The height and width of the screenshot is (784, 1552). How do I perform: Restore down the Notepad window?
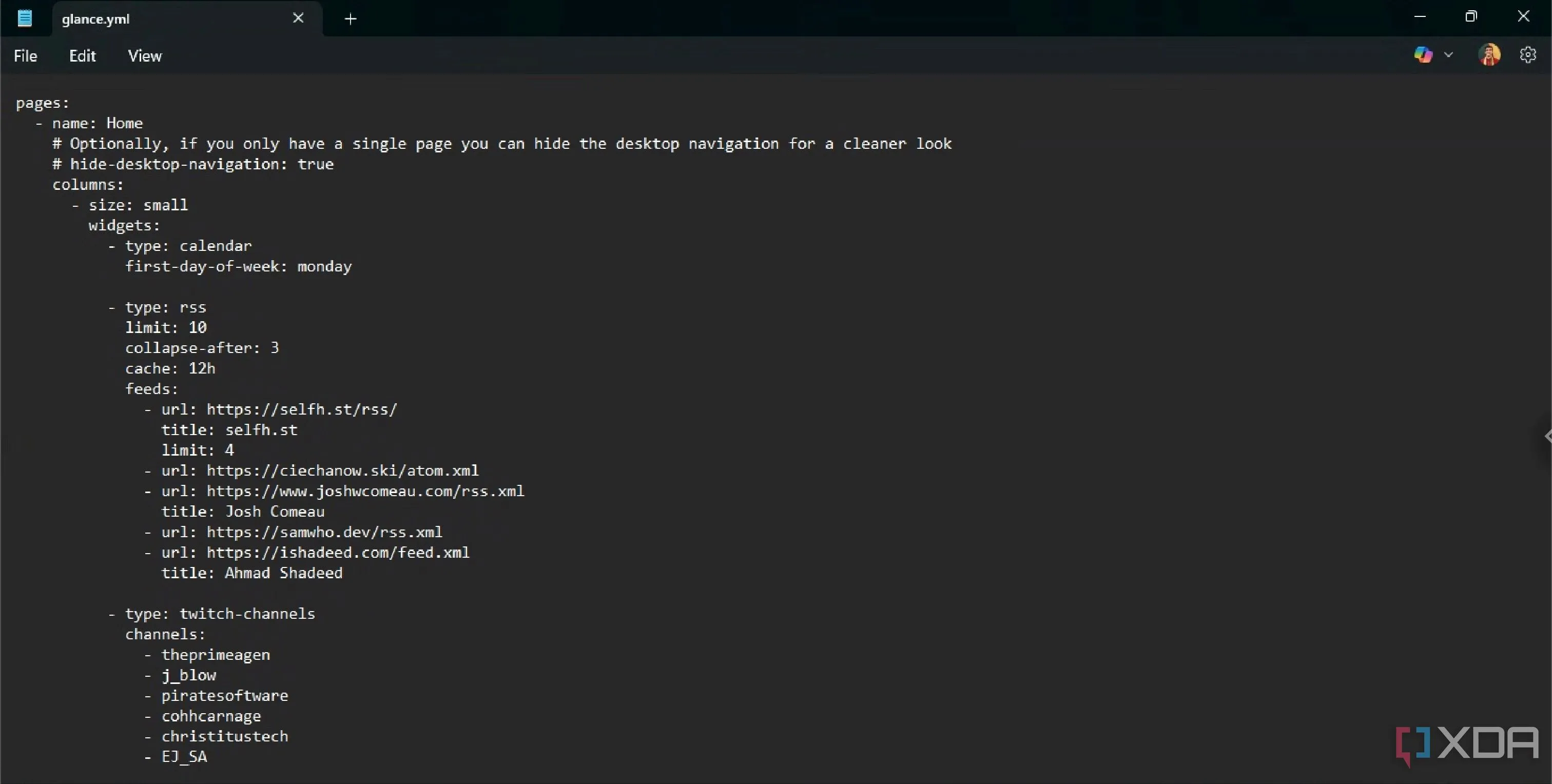1471,17
